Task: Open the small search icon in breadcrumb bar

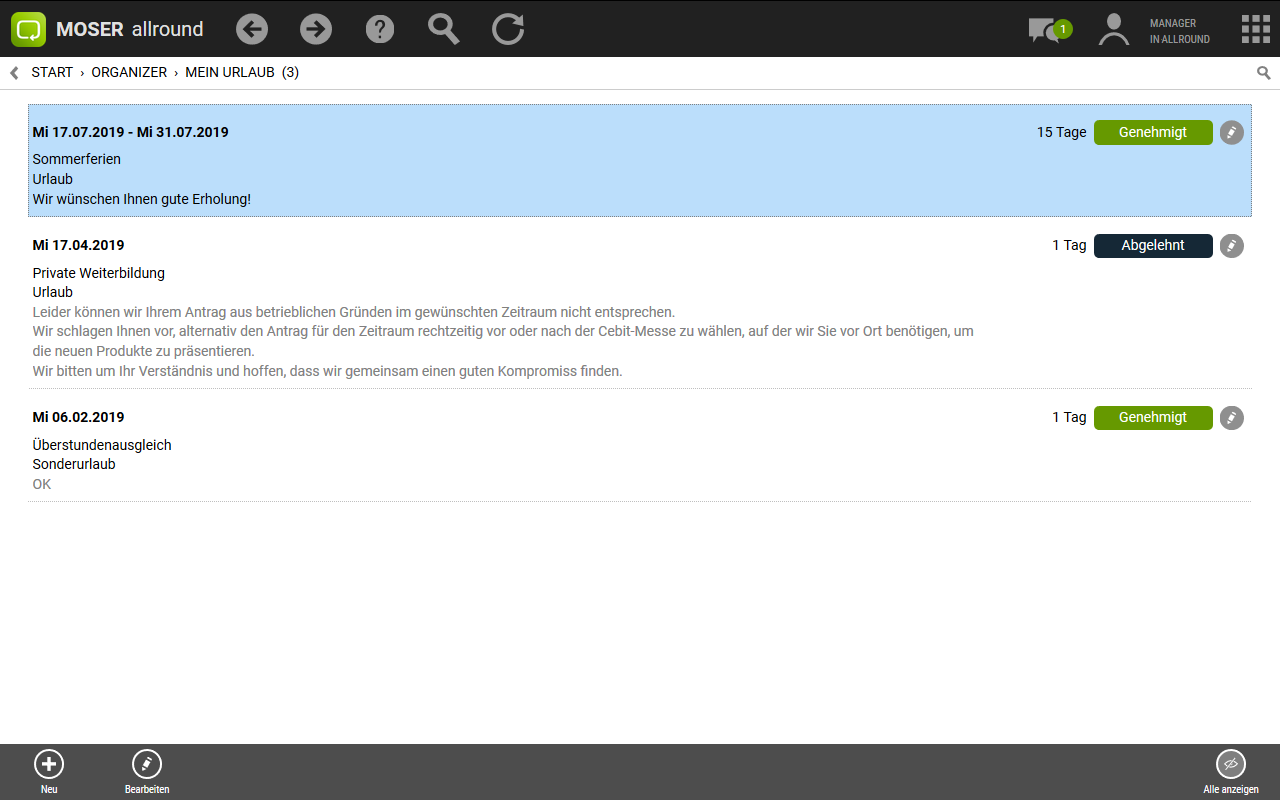Action: (x=1264, y=73)
